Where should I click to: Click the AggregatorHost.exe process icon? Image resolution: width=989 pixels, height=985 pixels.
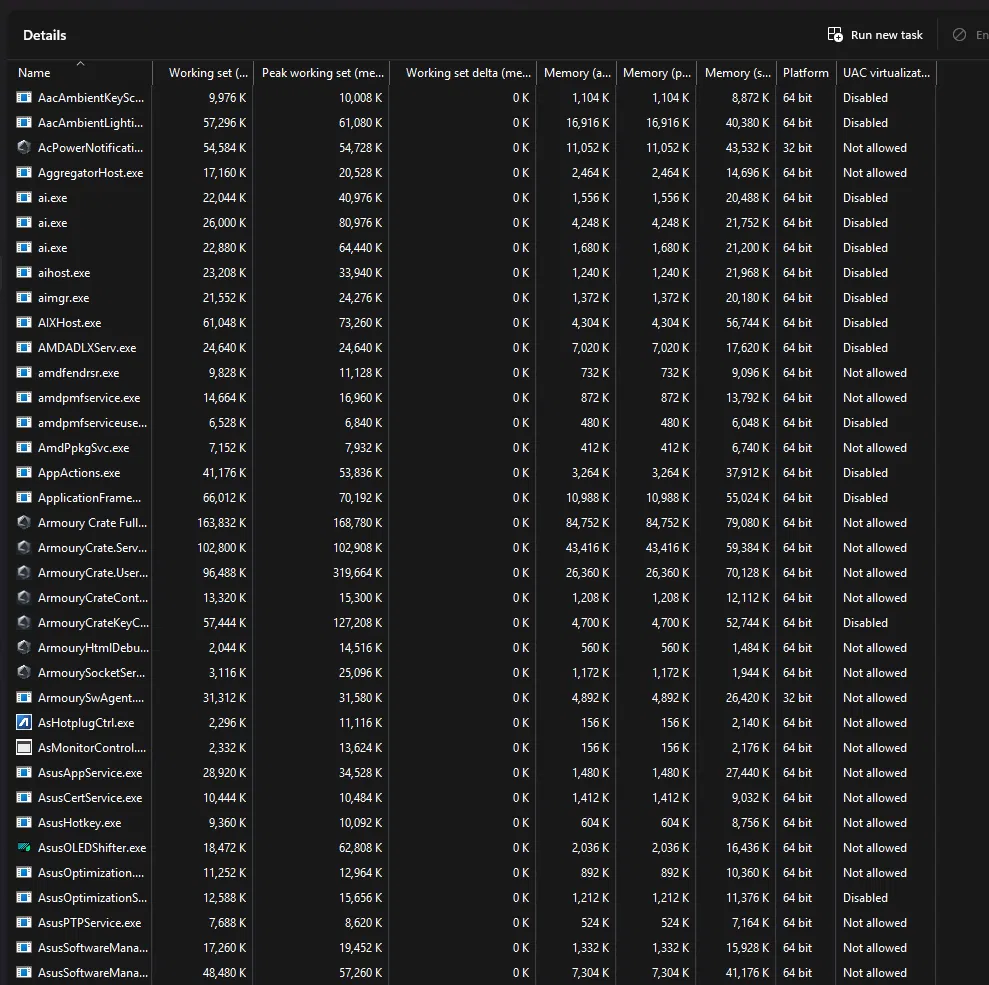pos(24,173)
